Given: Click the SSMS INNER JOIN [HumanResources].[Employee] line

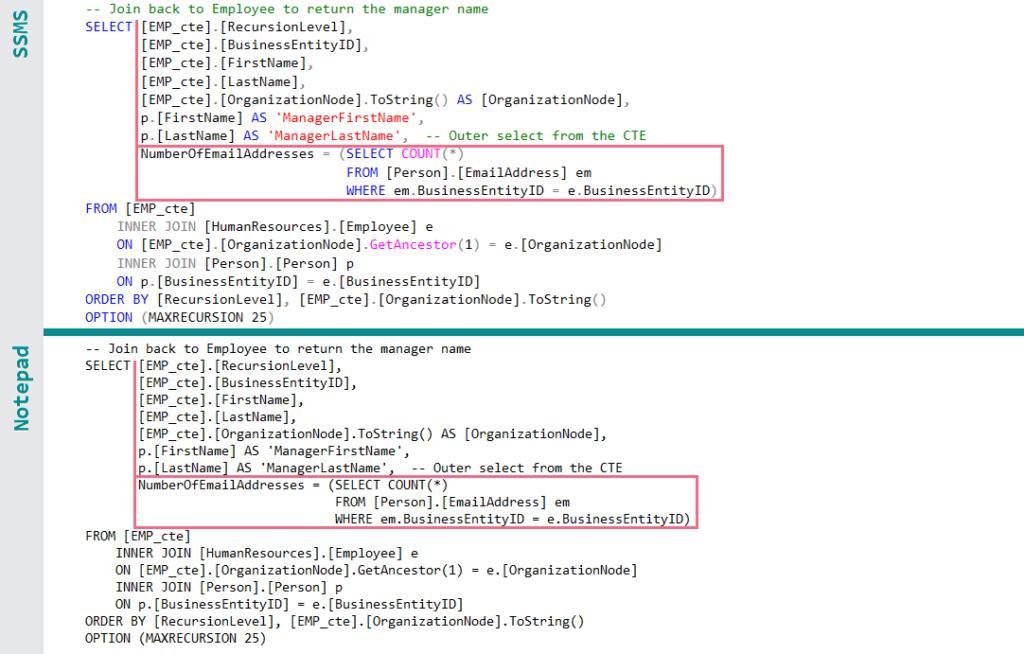Looking at the screenshot, I should [275, 227].
